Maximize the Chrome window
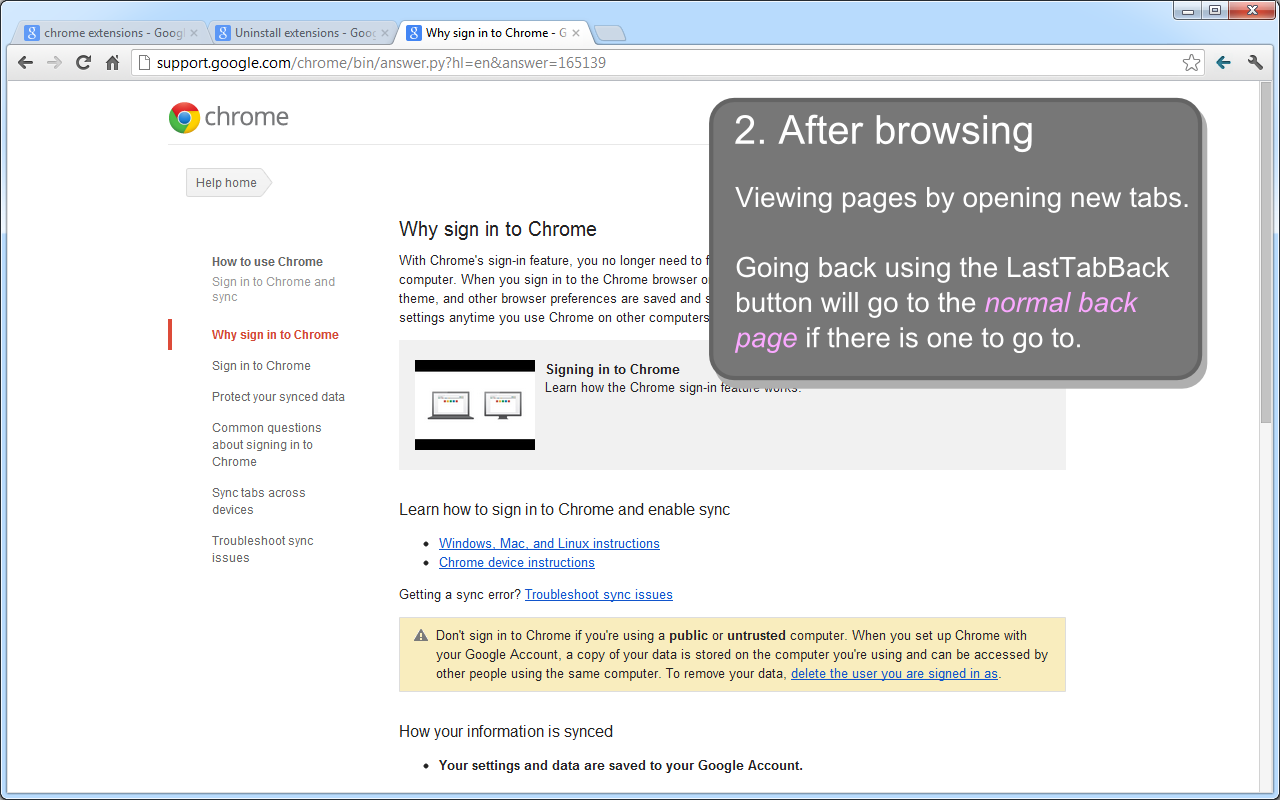The image size is (1280, 800). 1214,10
